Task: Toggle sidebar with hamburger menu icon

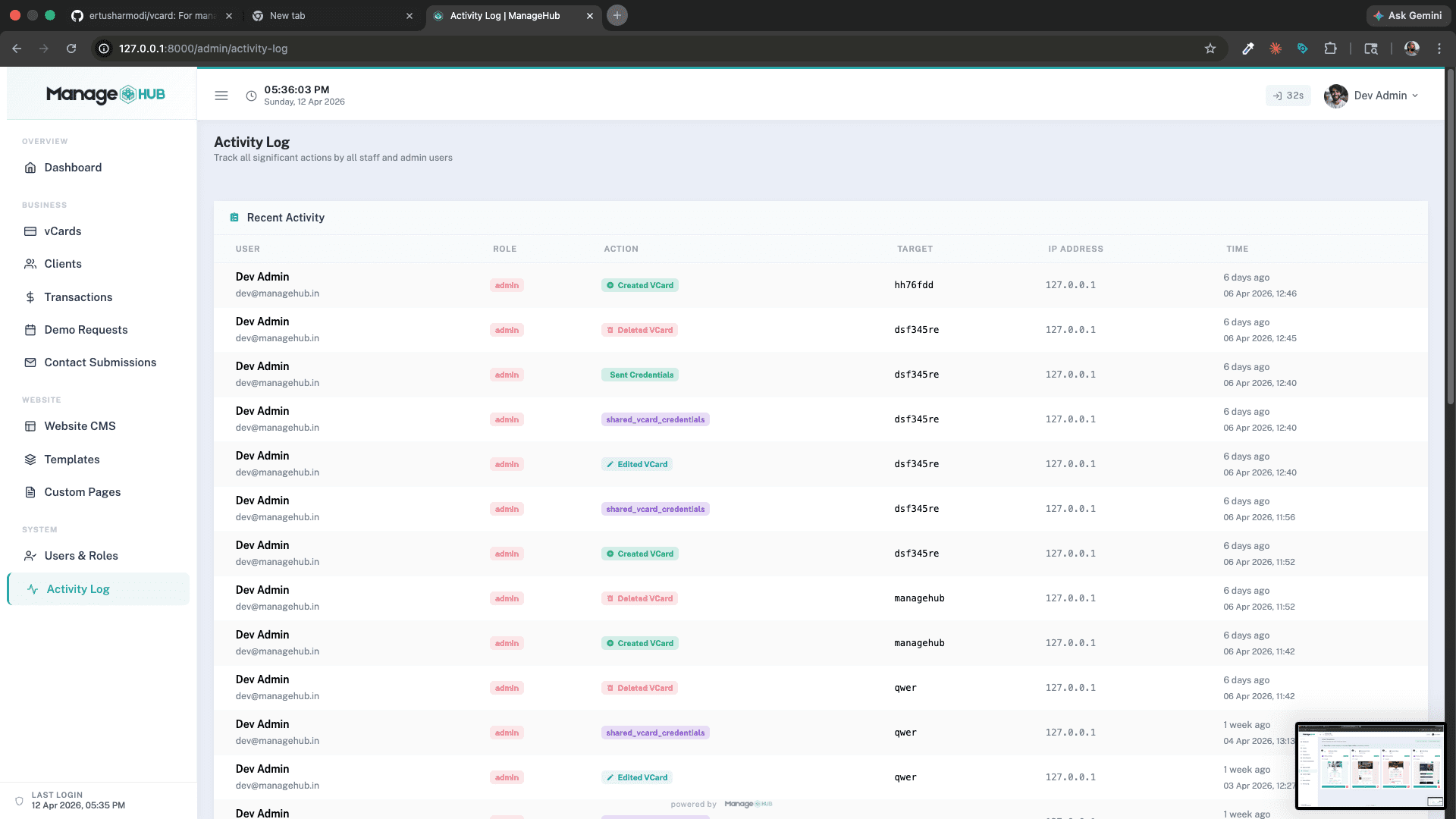Action: pos(221,96)
